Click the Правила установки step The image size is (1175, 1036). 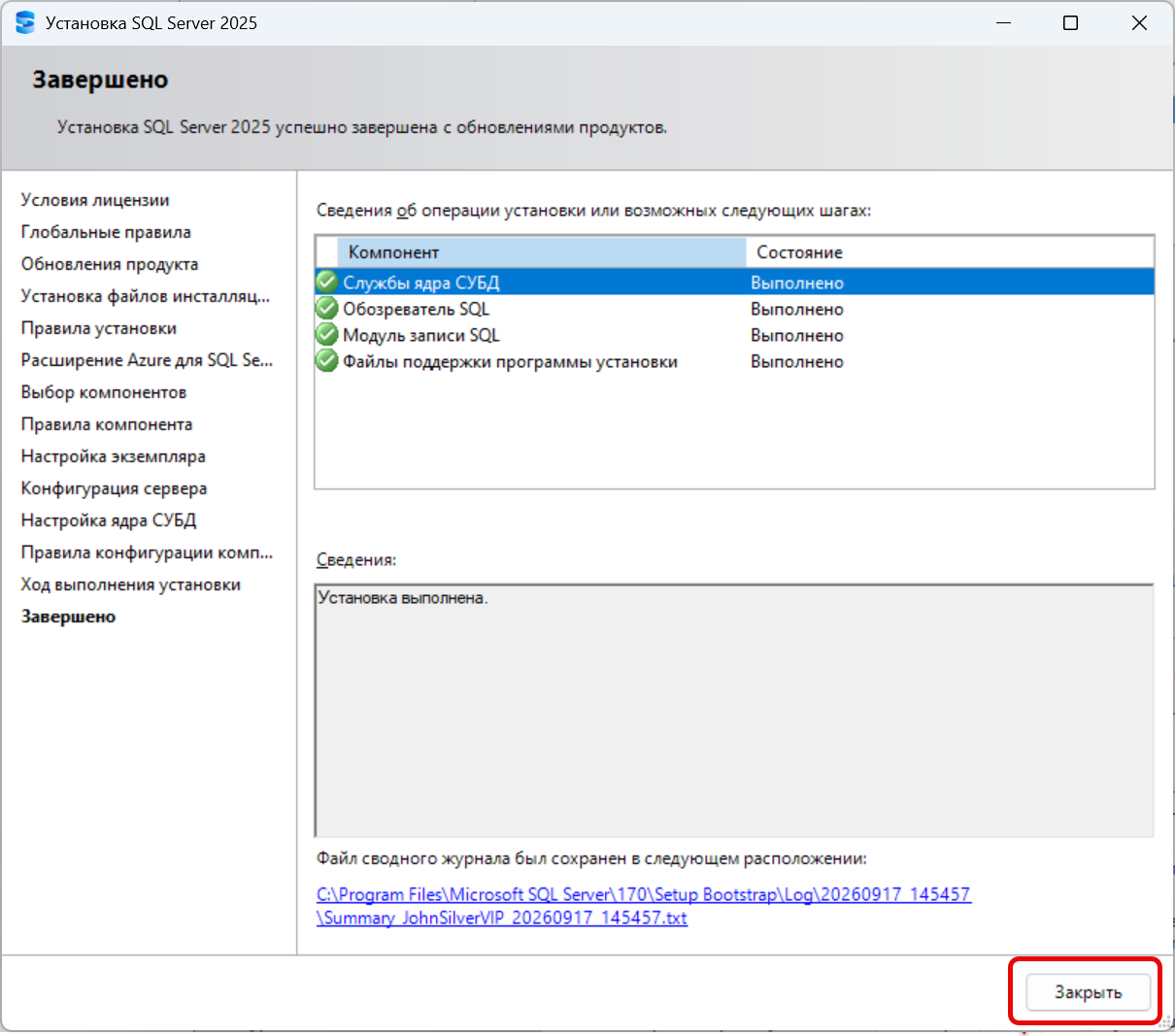[99, 328]
